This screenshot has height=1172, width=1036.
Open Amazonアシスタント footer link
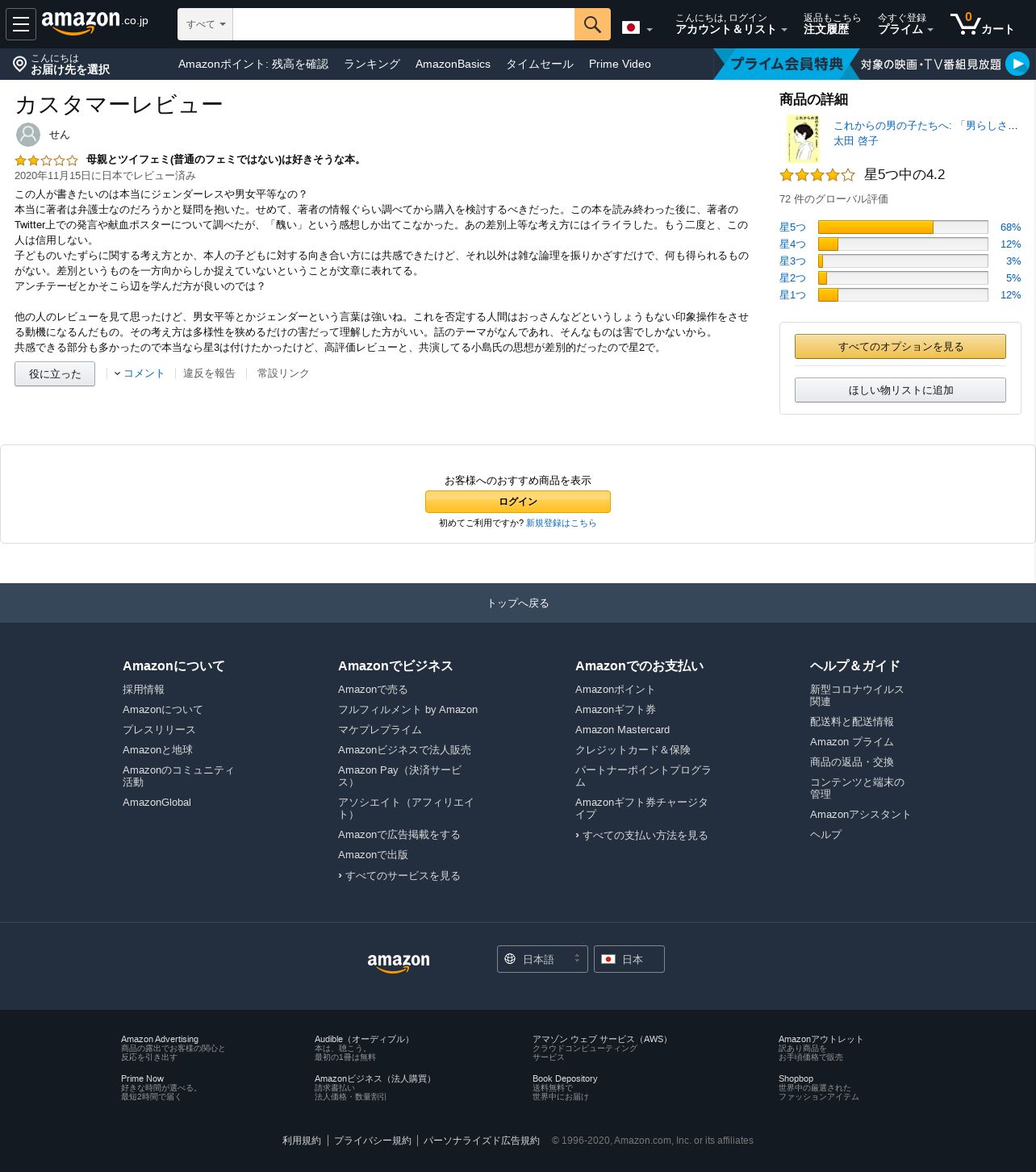click(860, 815)
